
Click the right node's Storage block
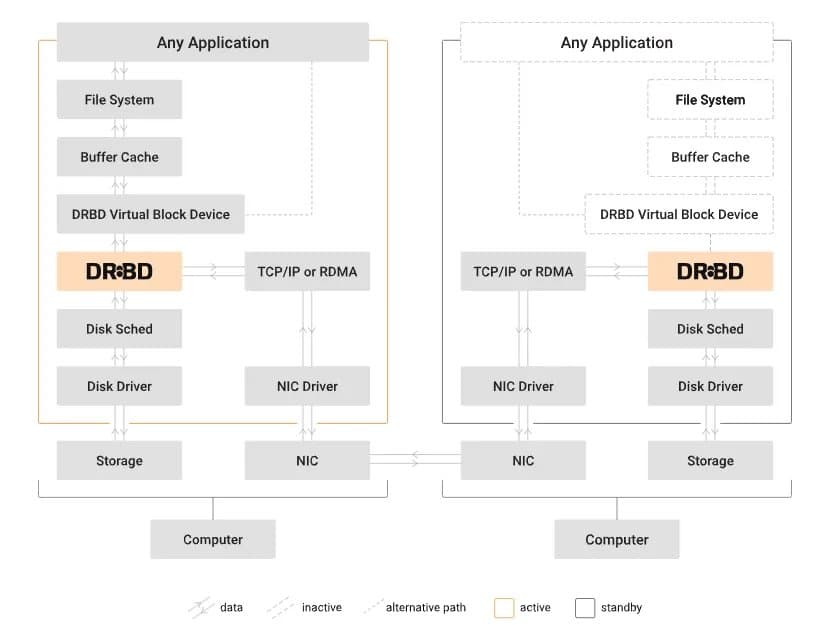pos(710,460)
